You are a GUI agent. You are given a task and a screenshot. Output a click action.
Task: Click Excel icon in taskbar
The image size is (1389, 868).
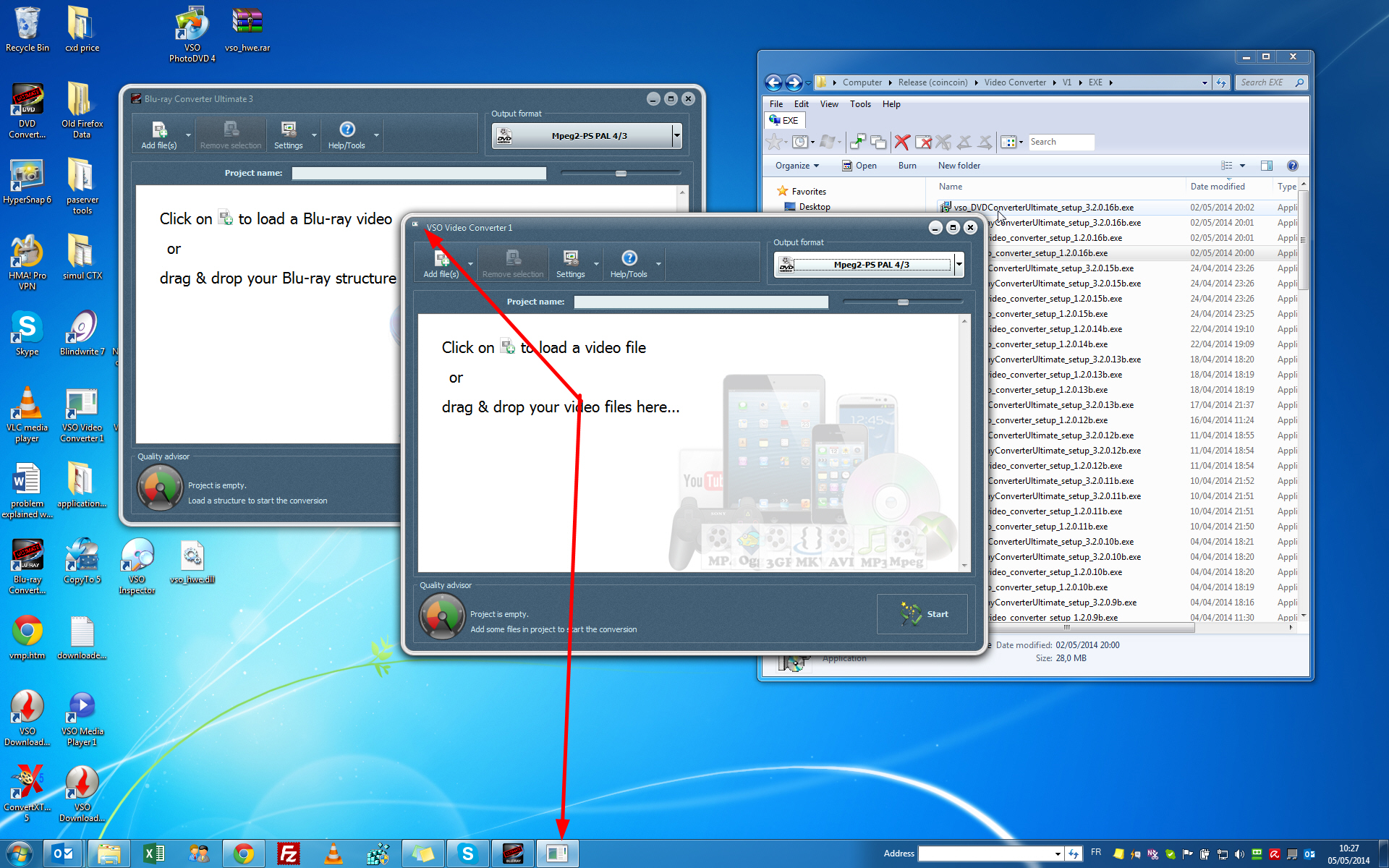pos(154,854)
